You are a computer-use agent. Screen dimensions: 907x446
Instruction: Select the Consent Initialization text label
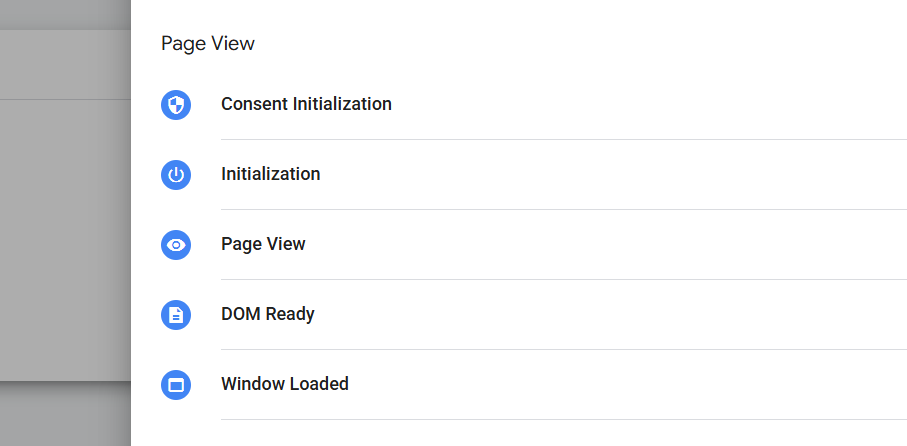(306, 104)
